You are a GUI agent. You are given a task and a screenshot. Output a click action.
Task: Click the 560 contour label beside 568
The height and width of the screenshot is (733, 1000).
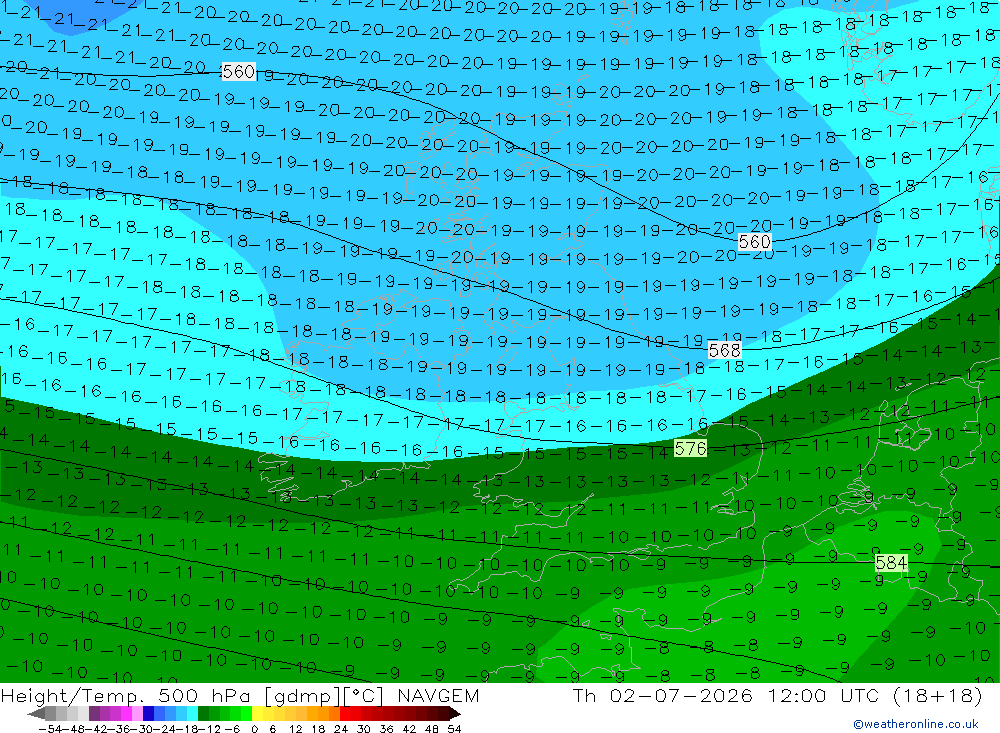coord(754,242)
